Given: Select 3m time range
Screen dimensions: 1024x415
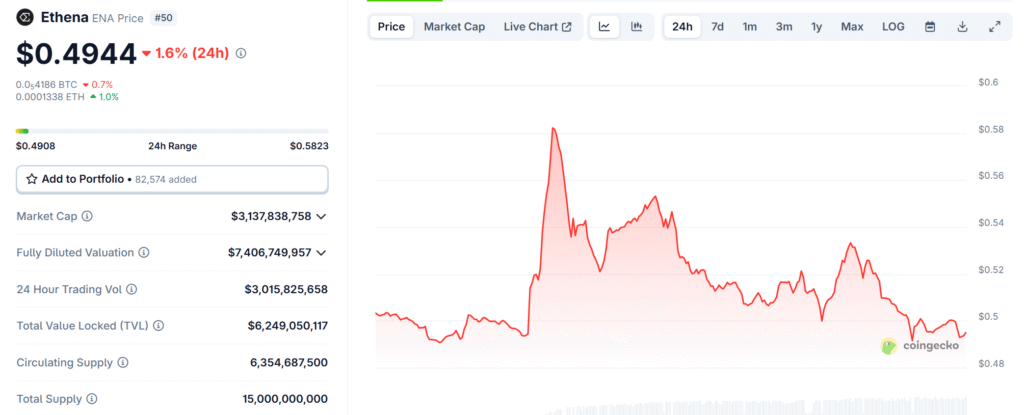Looking at the screenshot, I should [784, 27].
